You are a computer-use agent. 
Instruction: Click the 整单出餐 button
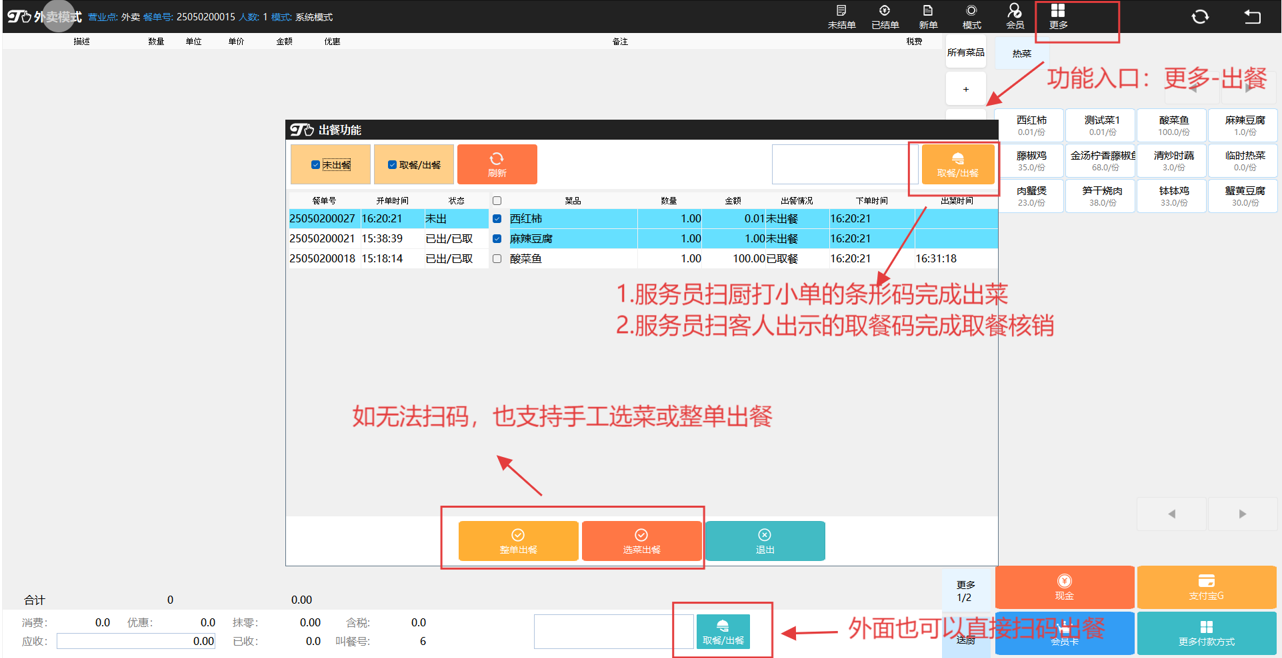[518, 541]
